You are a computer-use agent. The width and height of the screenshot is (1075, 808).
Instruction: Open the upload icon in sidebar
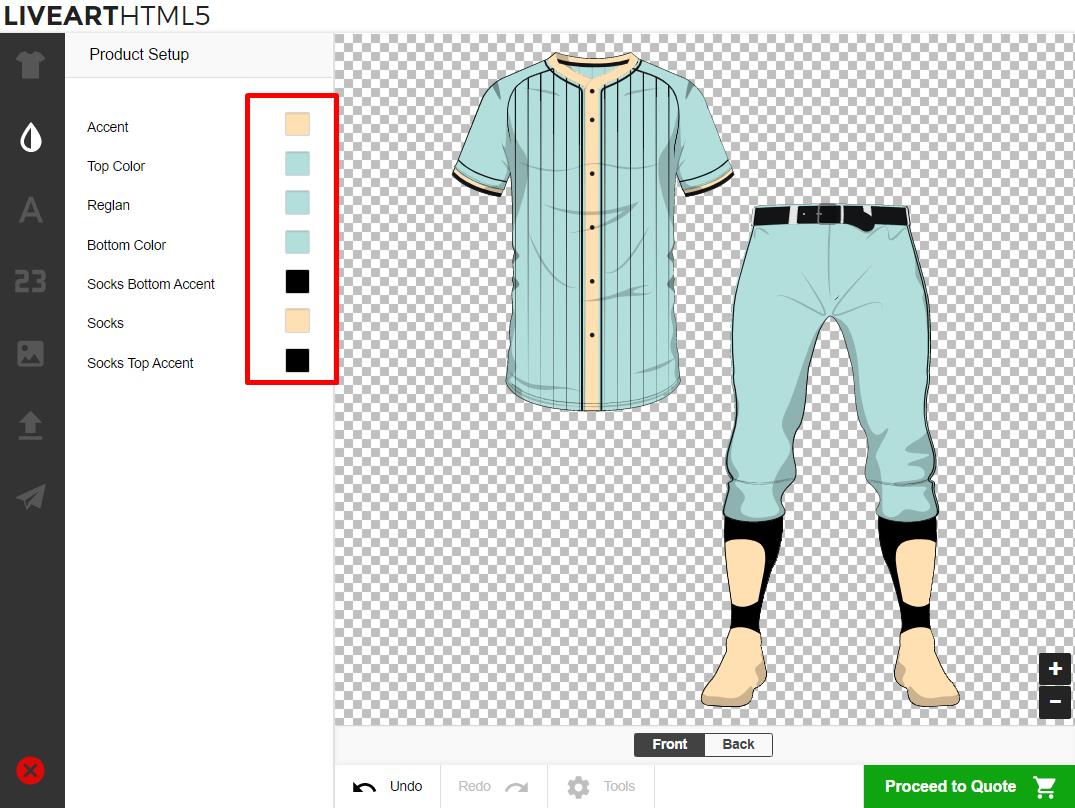point(31,425)
